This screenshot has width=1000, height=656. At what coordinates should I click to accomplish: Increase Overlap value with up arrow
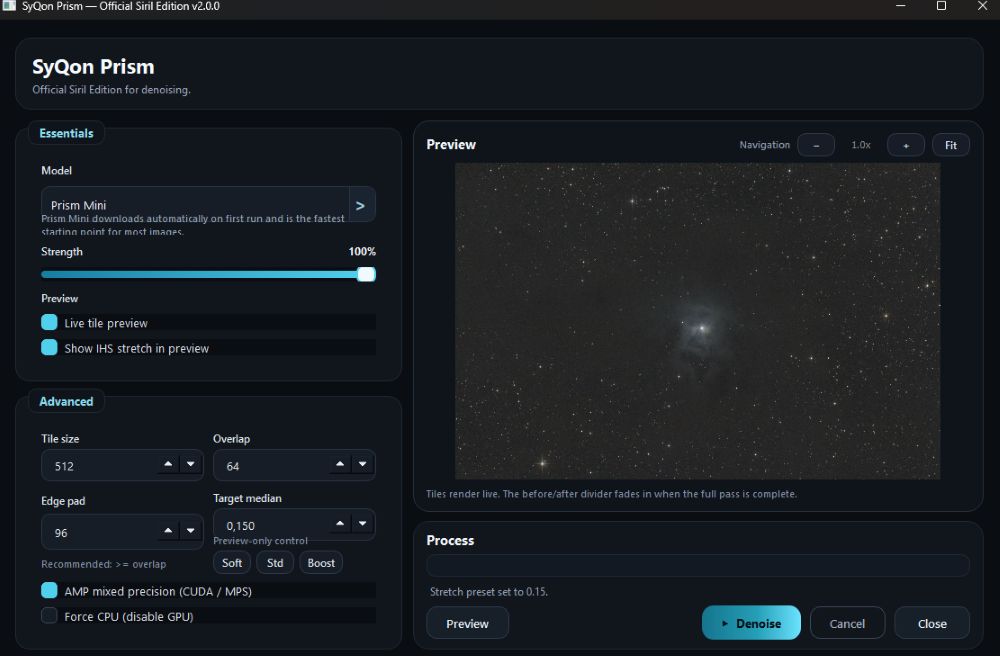pos(340,465)
